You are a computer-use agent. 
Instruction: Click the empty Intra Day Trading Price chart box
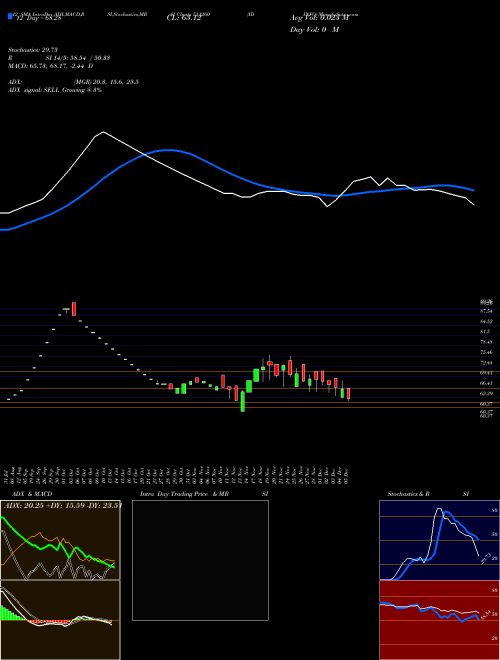point(200,560)
